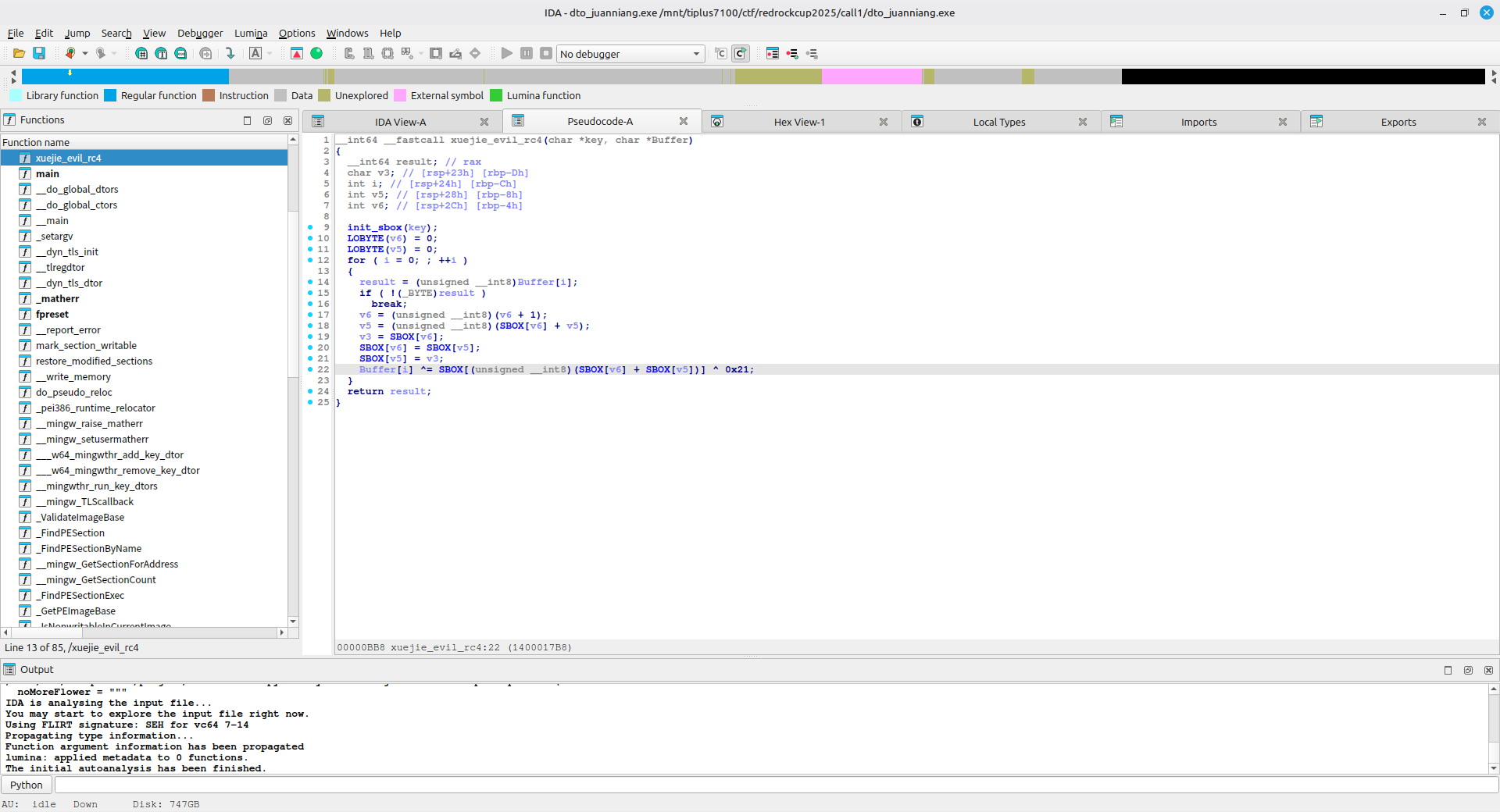
Task: Close the Functions panel
Action: [x=287, y=120]
